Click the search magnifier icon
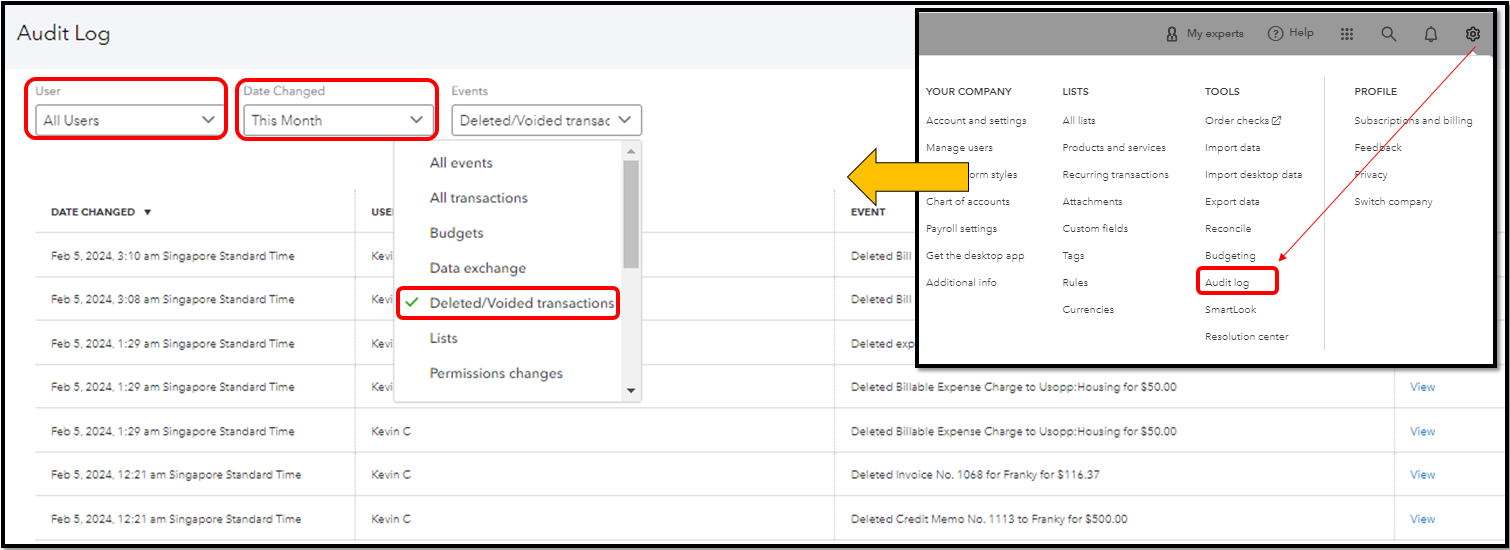Viewport: 1510px width, 550px height. [1389, 34]
